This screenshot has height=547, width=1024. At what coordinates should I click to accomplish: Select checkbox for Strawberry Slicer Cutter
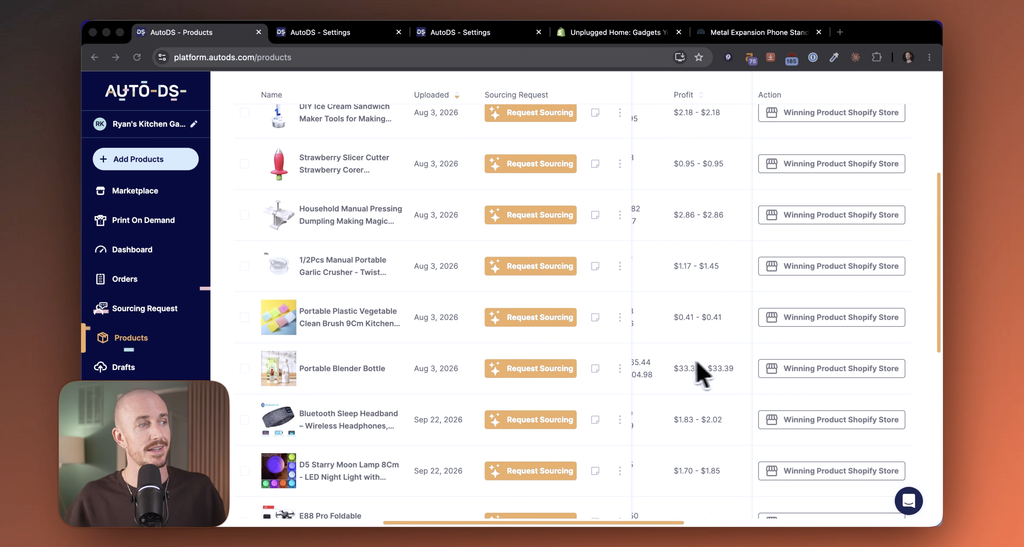click(x=244, y=164)
